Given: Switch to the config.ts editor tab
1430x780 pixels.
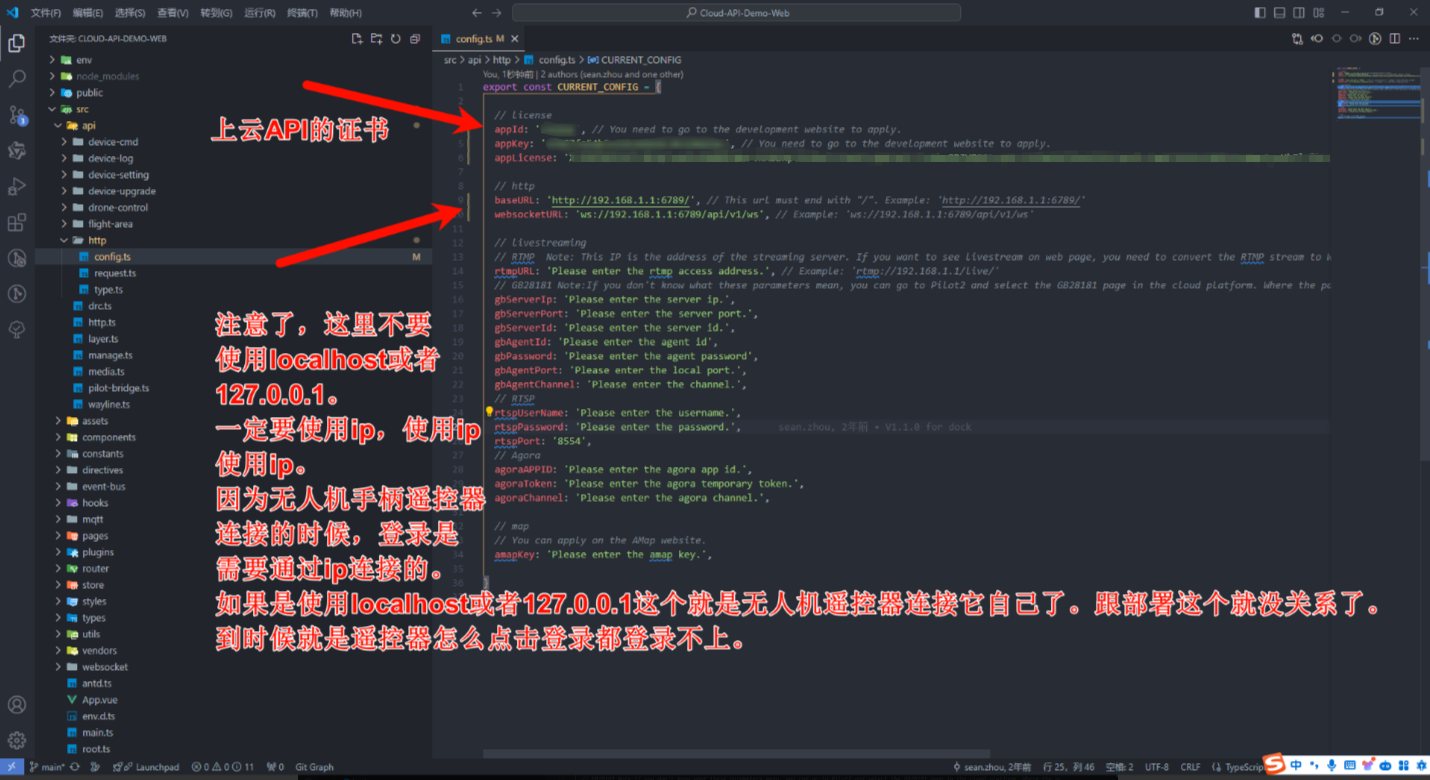Looking at the screenshot, I should coord(480,39).
